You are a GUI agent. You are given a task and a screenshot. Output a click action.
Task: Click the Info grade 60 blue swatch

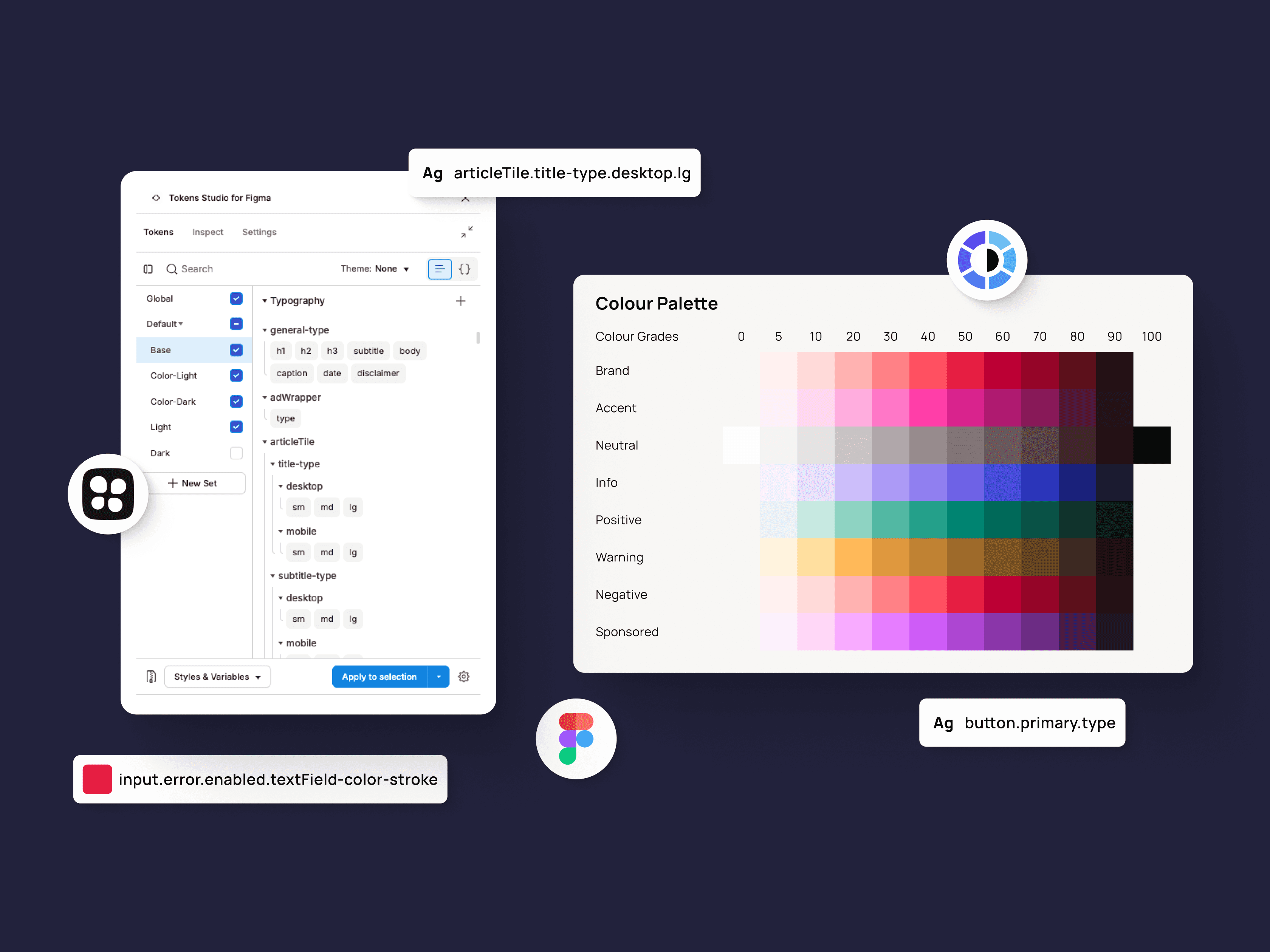tap(1002, 482)
